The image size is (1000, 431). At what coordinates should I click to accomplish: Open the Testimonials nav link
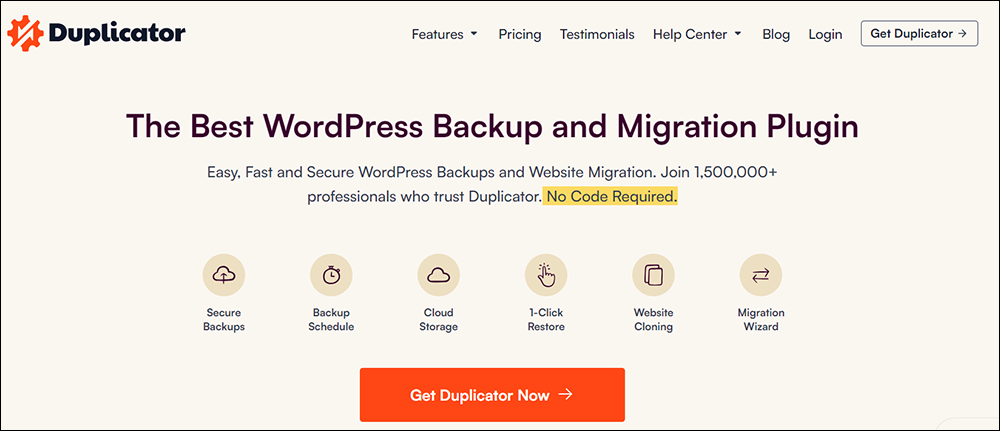tap(597, 34)
